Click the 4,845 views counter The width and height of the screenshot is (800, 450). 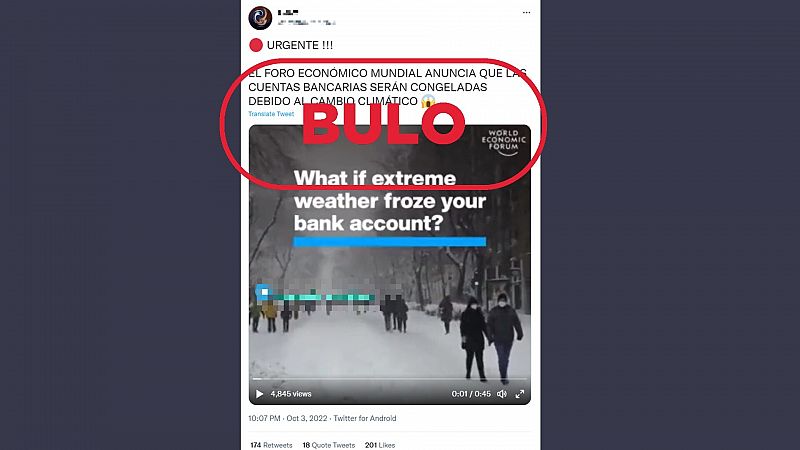point(291,394)
